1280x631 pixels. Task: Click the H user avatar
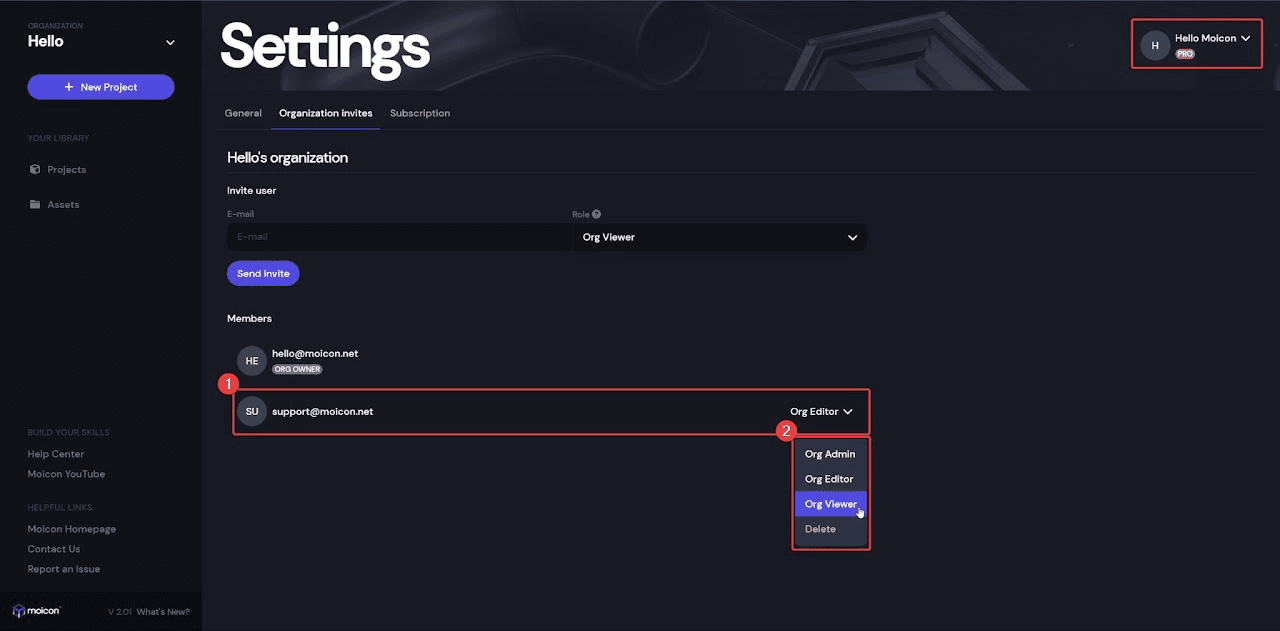[x=1155, y=45]
